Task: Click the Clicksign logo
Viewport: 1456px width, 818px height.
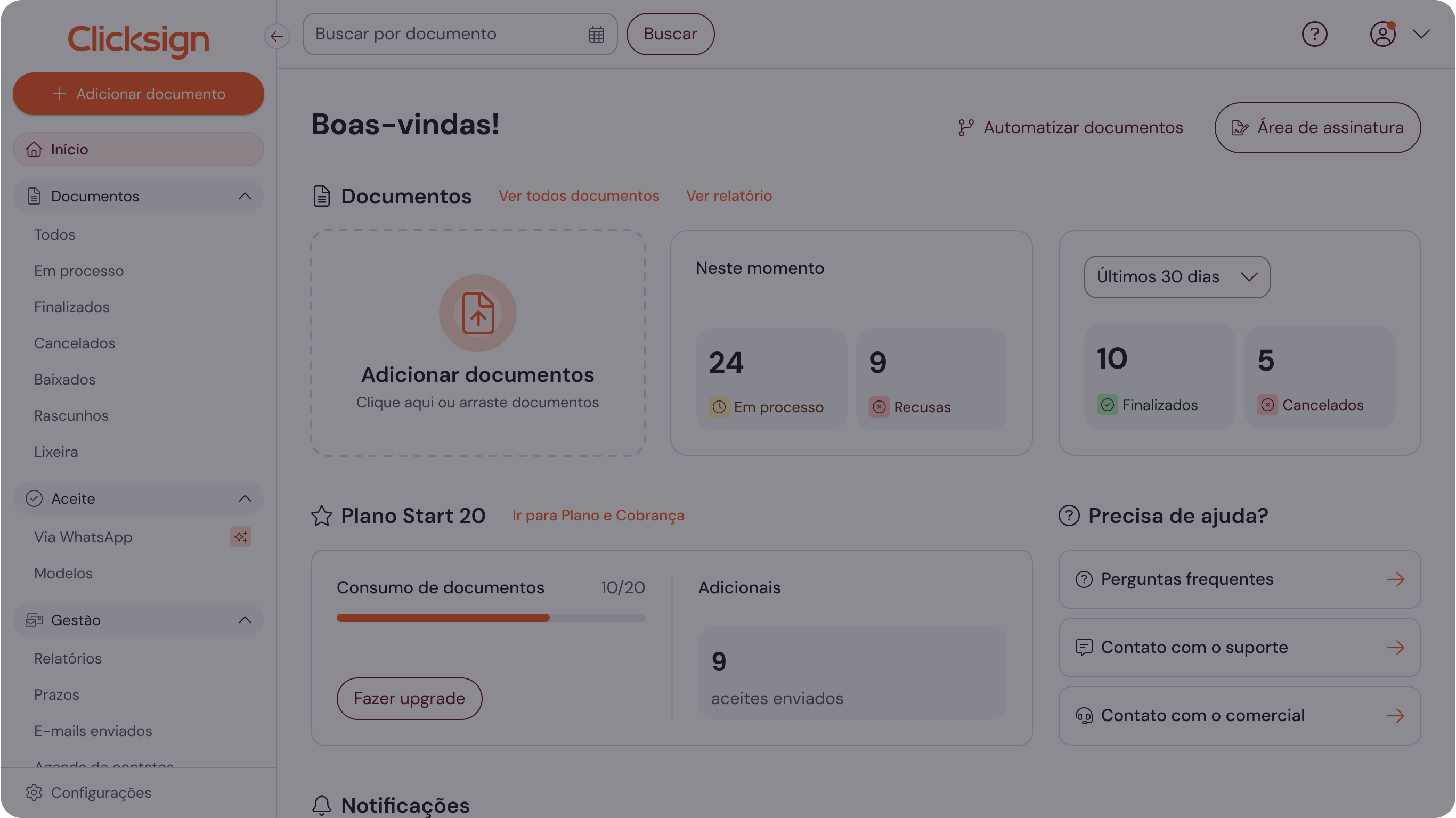Action: [138, 39]
